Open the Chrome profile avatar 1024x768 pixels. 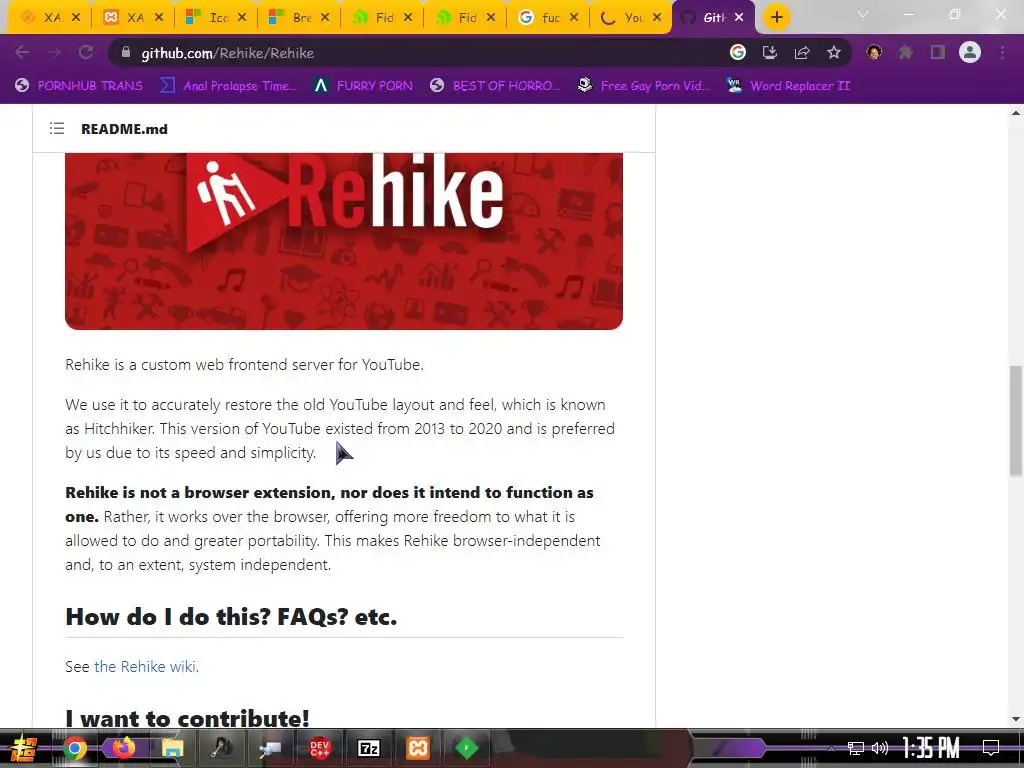coord(970,52)
